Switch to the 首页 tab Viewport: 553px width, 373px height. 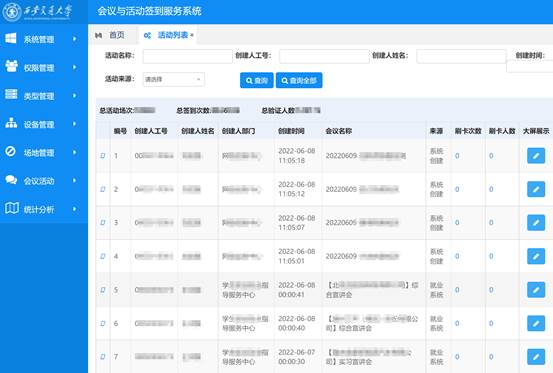(x=117, y=35)
